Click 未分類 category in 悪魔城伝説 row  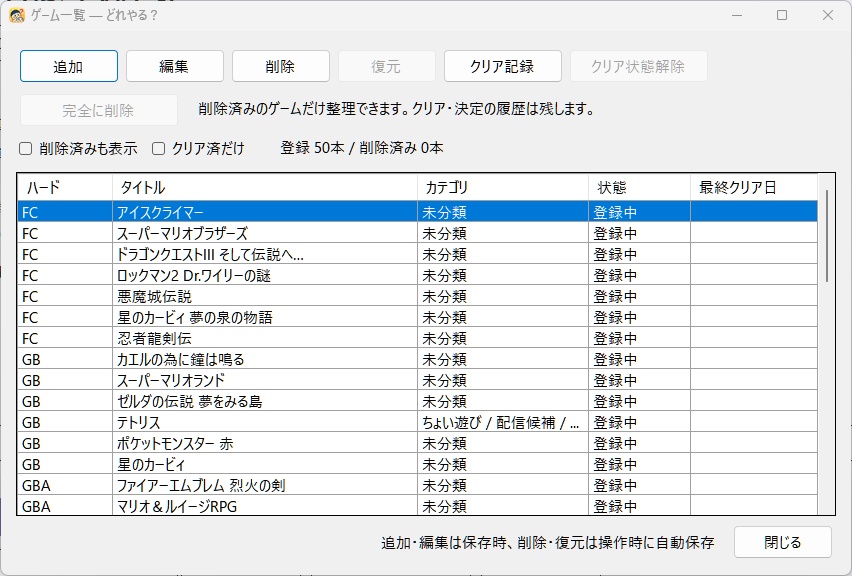(503, 296)
